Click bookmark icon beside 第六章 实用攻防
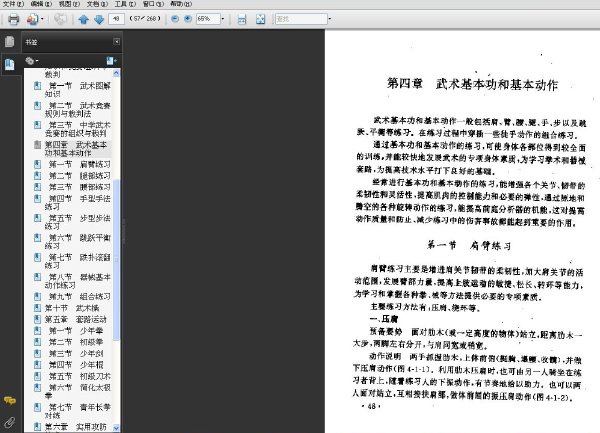Viewport: 600px width, 433px height. tap(38, 426)
